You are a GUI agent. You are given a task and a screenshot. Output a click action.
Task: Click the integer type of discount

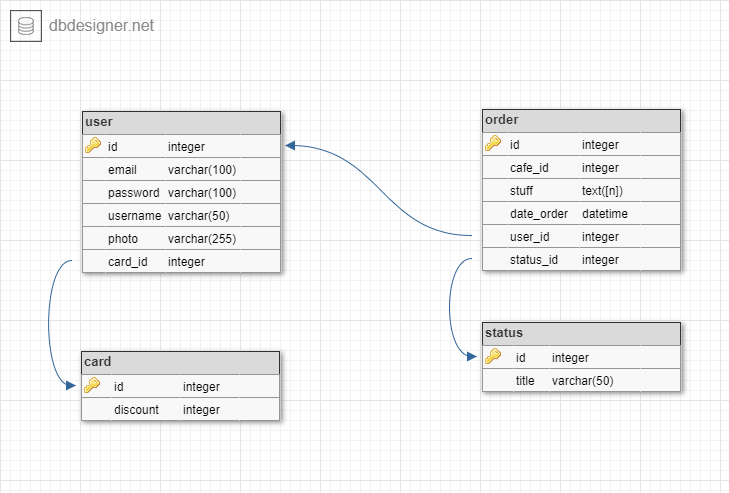(201, 410)
